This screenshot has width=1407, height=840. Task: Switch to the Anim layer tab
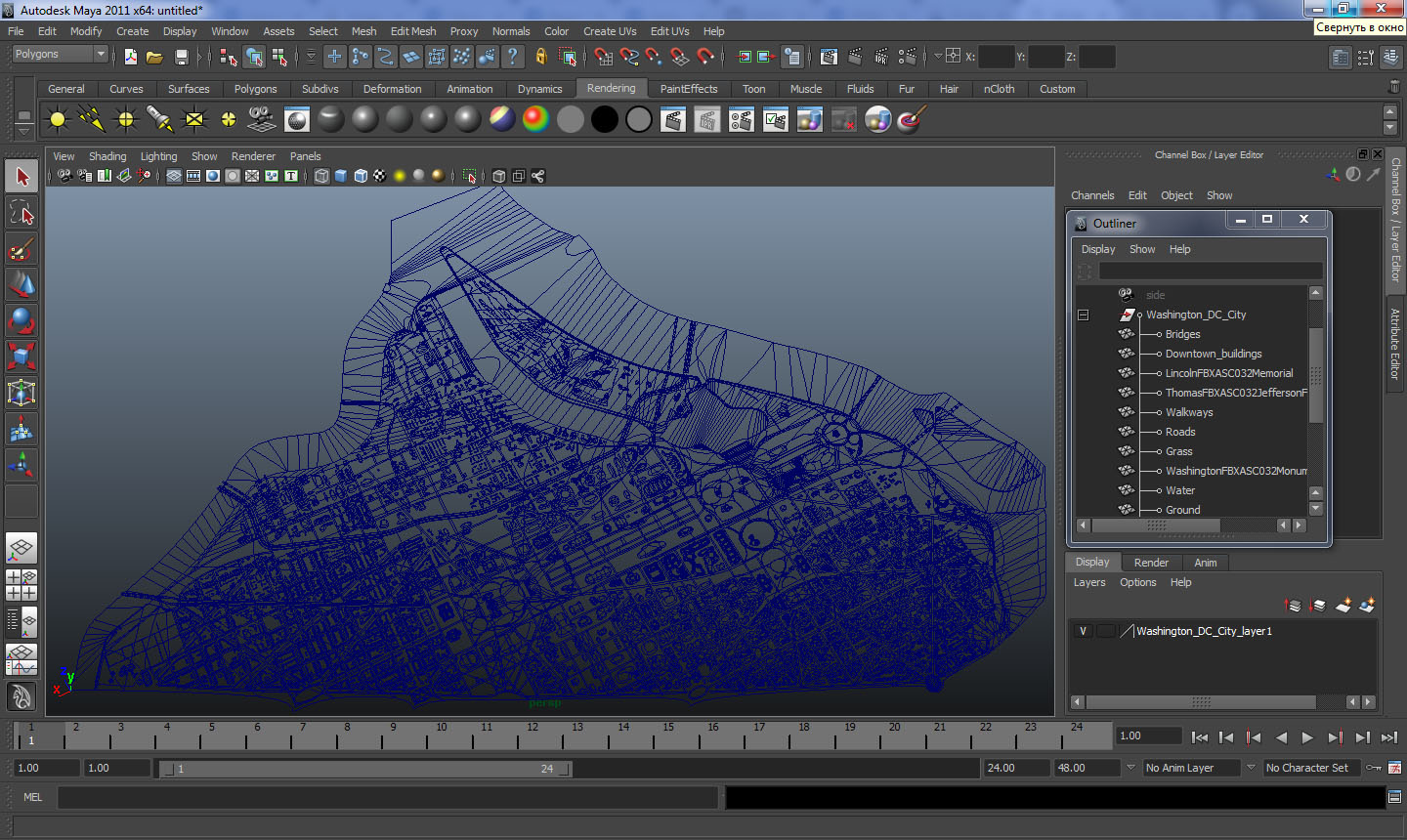[x=1206, y=563]
